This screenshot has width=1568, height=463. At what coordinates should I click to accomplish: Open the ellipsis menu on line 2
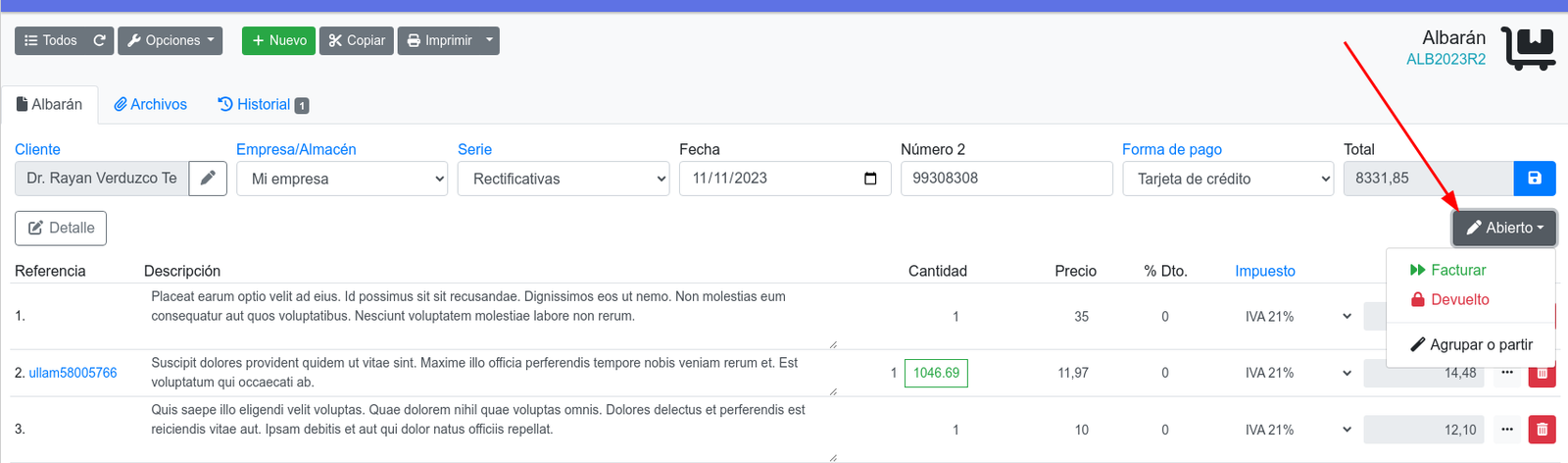point(1507,373)
